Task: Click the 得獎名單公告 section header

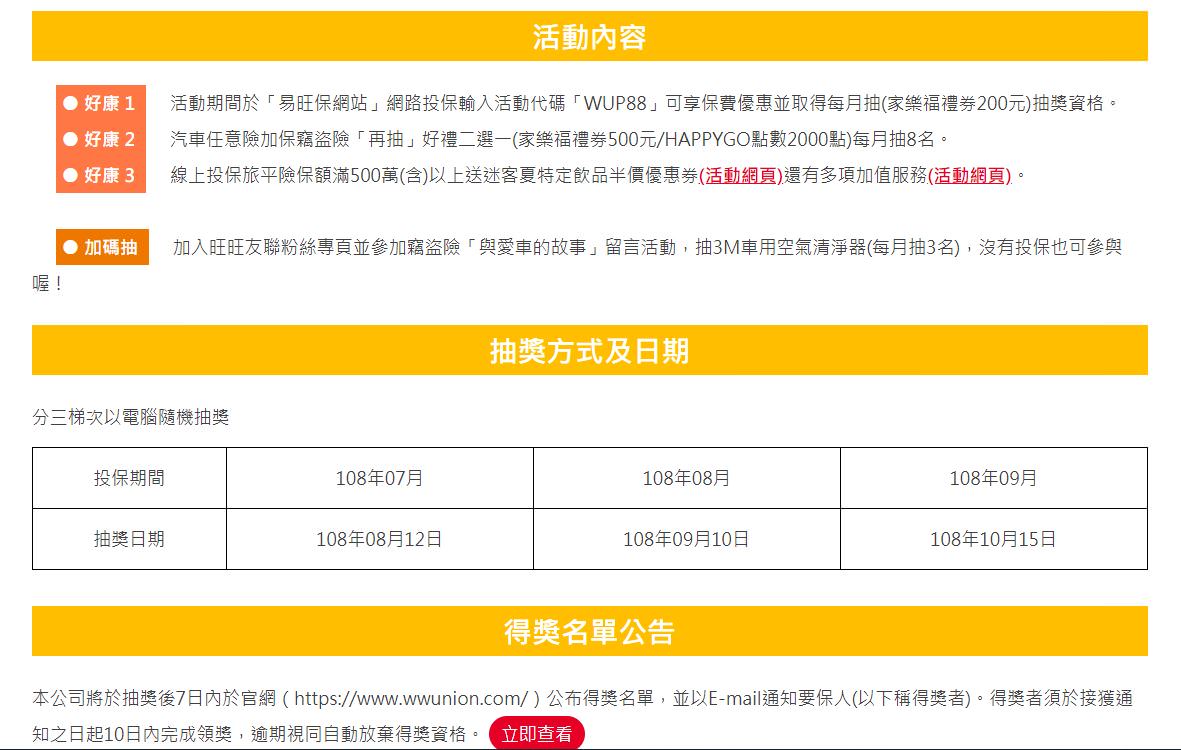Action: [x=590, y=631]
